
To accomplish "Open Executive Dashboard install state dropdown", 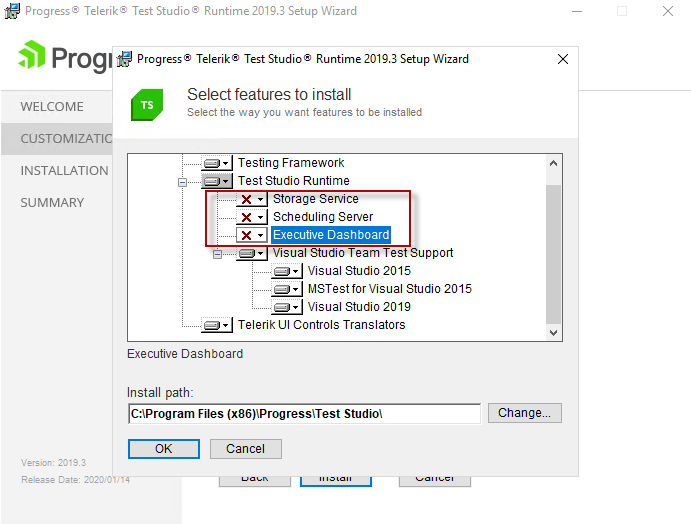I will pos(252,235).
